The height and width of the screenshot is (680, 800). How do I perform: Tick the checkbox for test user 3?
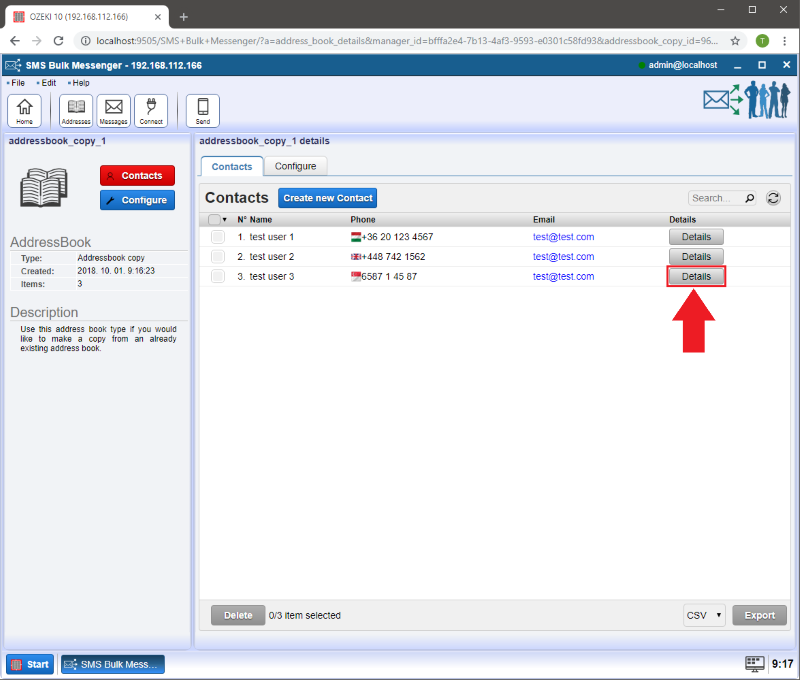coord(217,276)
